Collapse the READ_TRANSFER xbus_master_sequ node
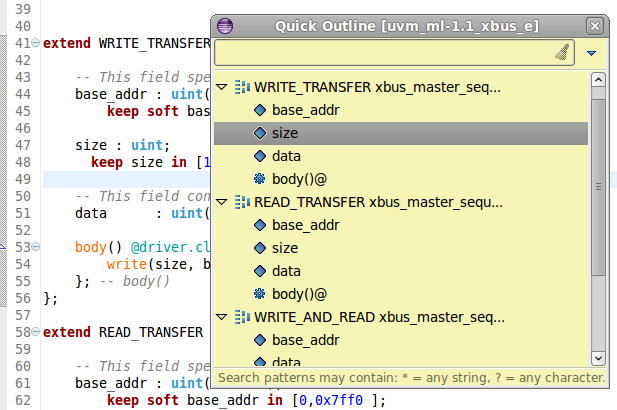The height and width of the screenshot is (410, 617). [222, 202]
